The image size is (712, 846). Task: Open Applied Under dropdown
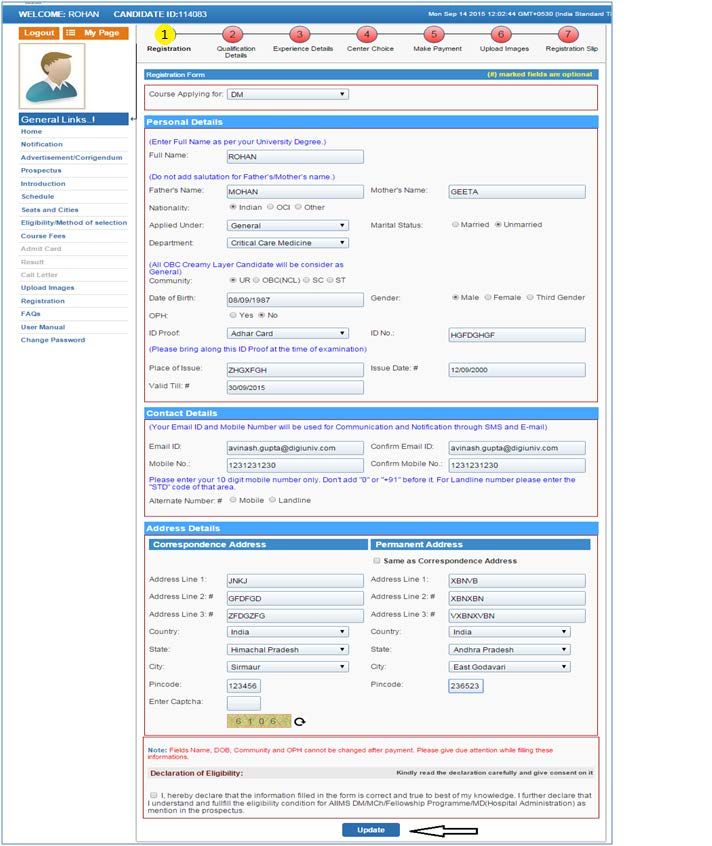[287, 226]
